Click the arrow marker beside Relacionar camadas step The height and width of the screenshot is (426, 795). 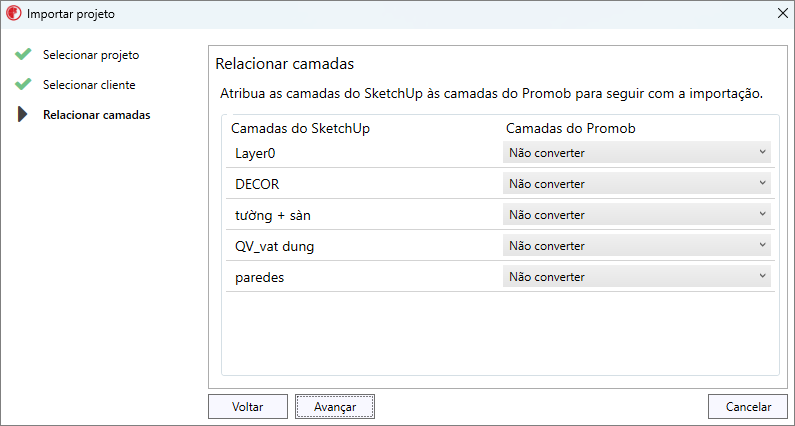tap(22, 115)
